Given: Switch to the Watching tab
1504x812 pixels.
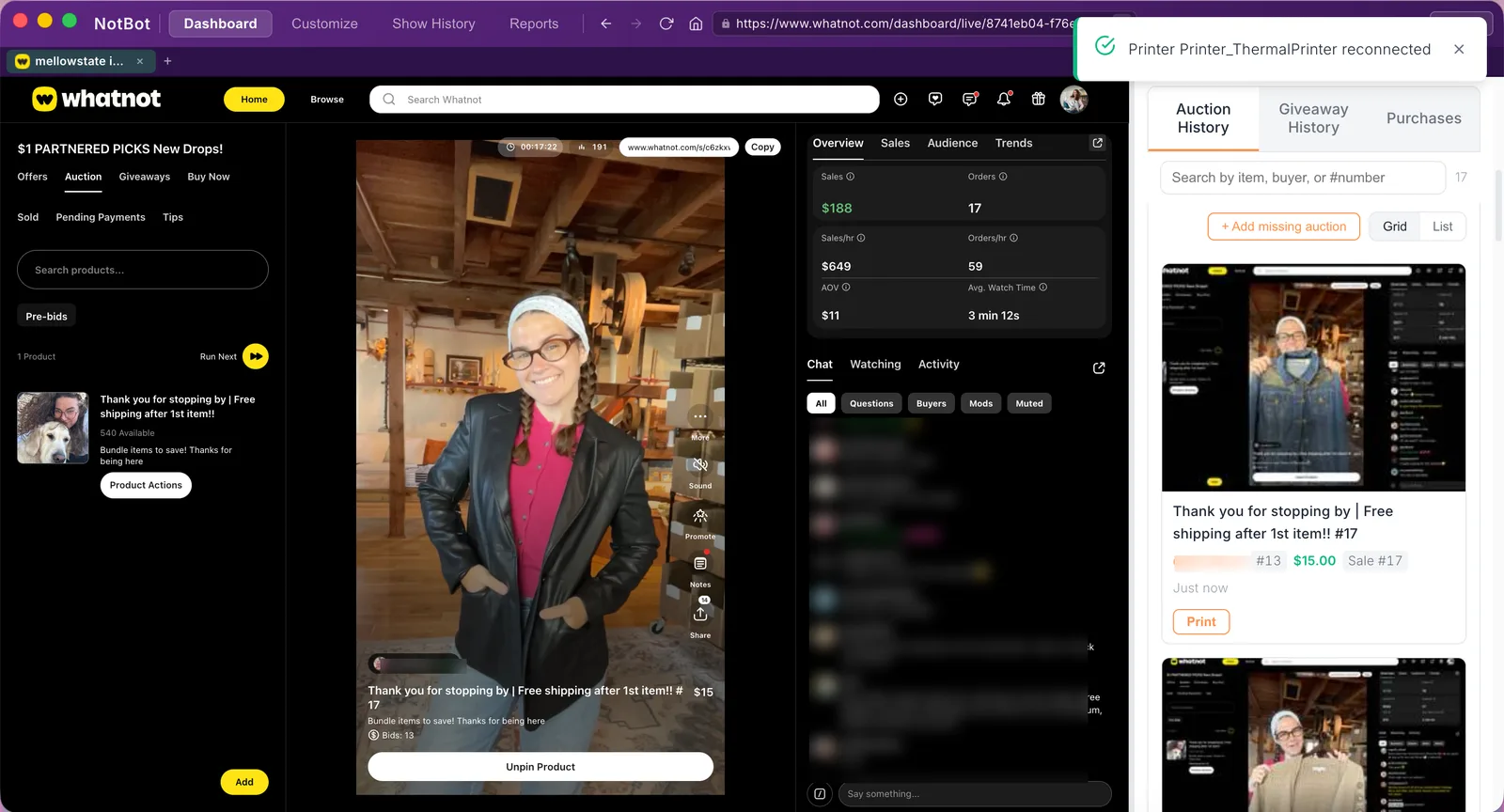Looking at the screenshot, I should [875, 365].
